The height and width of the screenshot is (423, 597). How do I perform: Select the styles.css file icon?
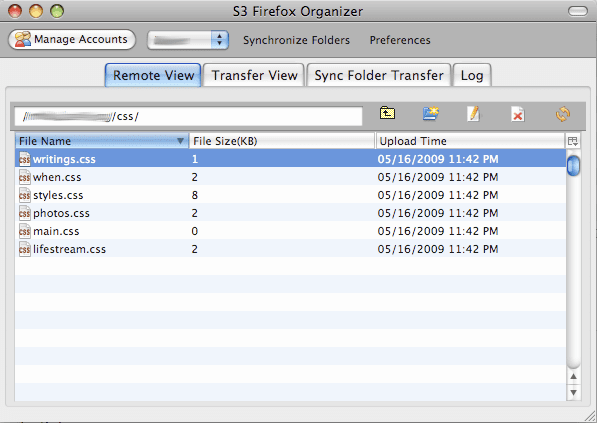[x=24, y=195]
